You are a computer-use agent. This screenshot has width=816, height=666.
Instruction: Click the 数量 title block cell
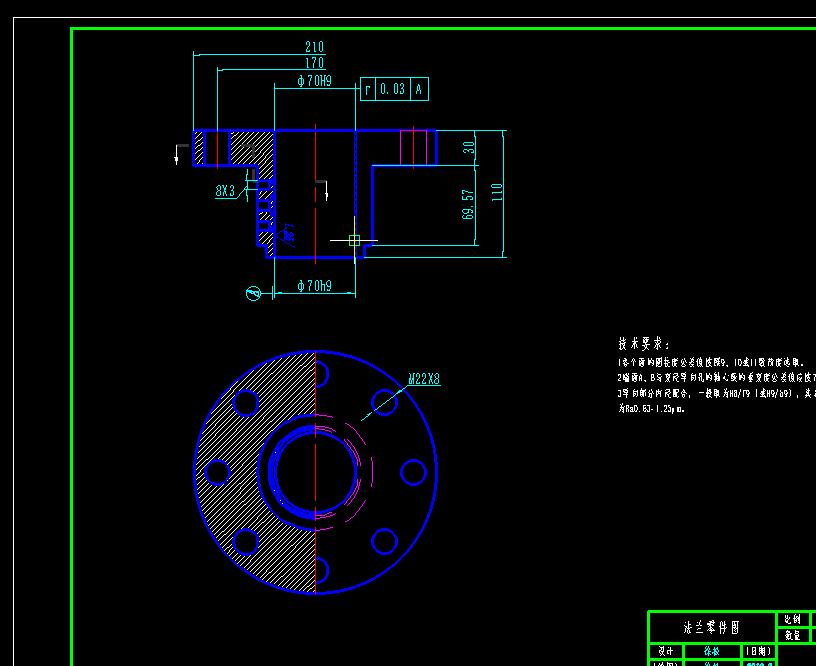click(x=792, y=635)
